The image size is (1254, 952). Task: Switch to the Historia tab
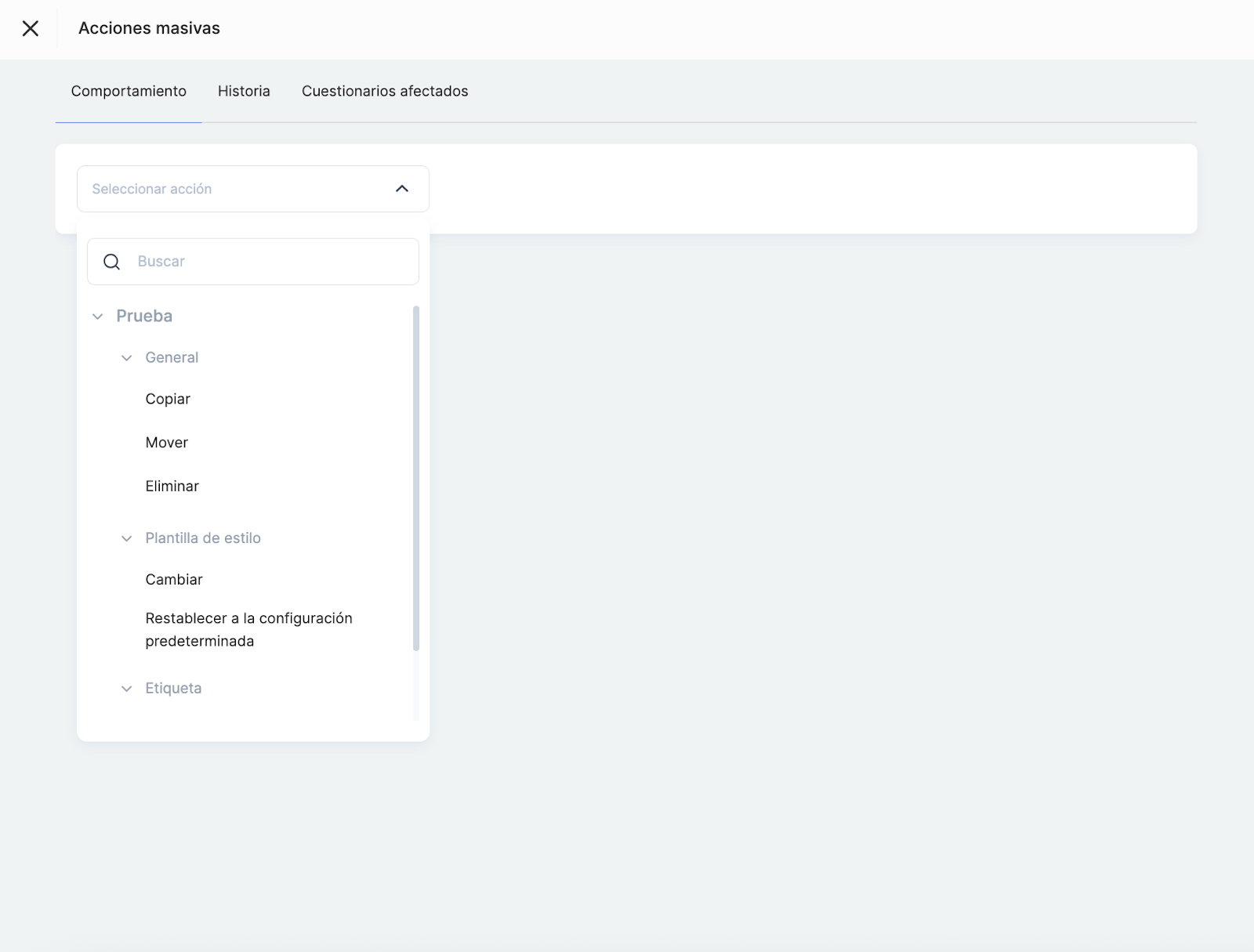244,91
